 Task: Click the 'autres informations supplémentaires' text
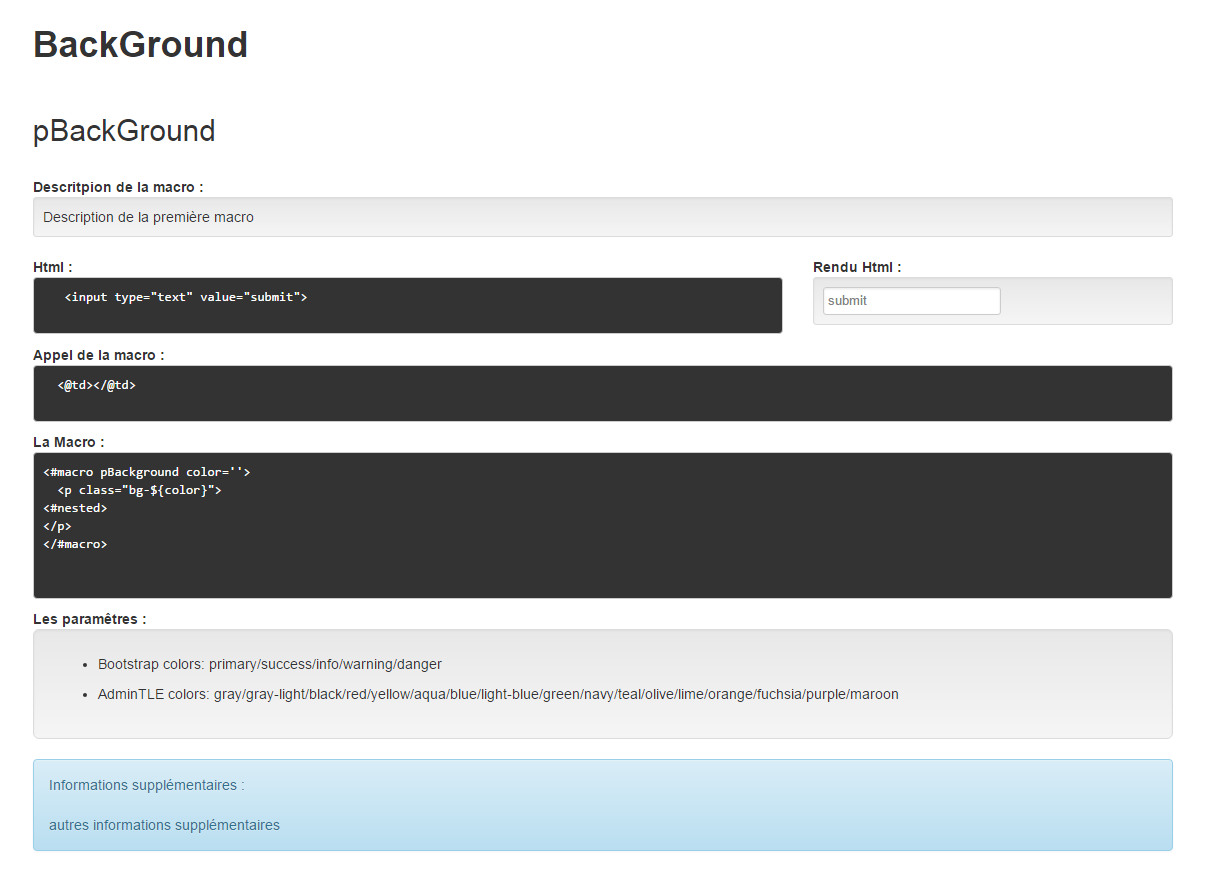164,826
